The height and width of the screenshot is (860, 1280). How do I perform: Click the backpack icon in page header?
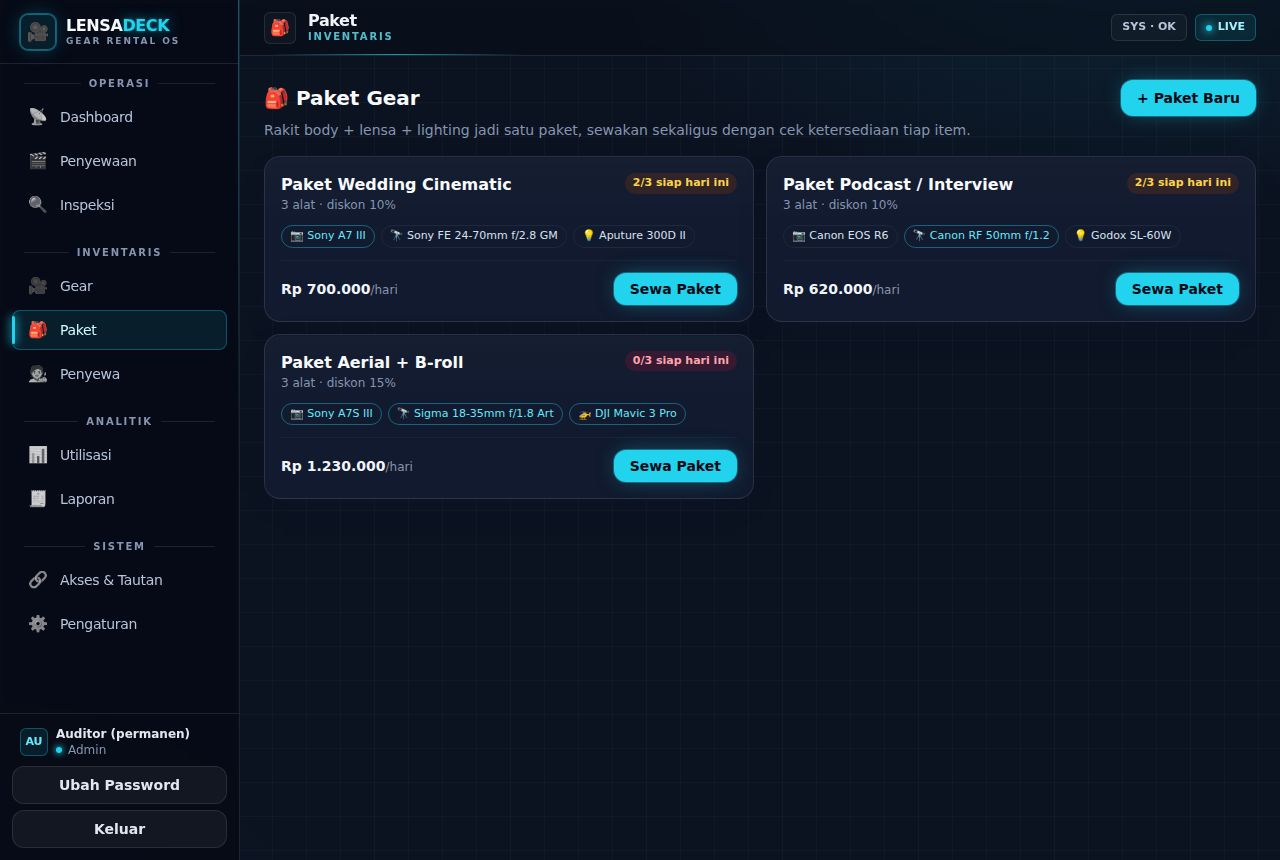pos(280,28)
